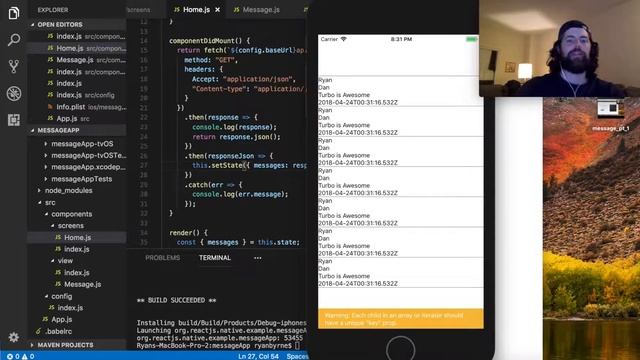Click the terminal prompt input line
The image size is (640, 360).
point(218,346)
